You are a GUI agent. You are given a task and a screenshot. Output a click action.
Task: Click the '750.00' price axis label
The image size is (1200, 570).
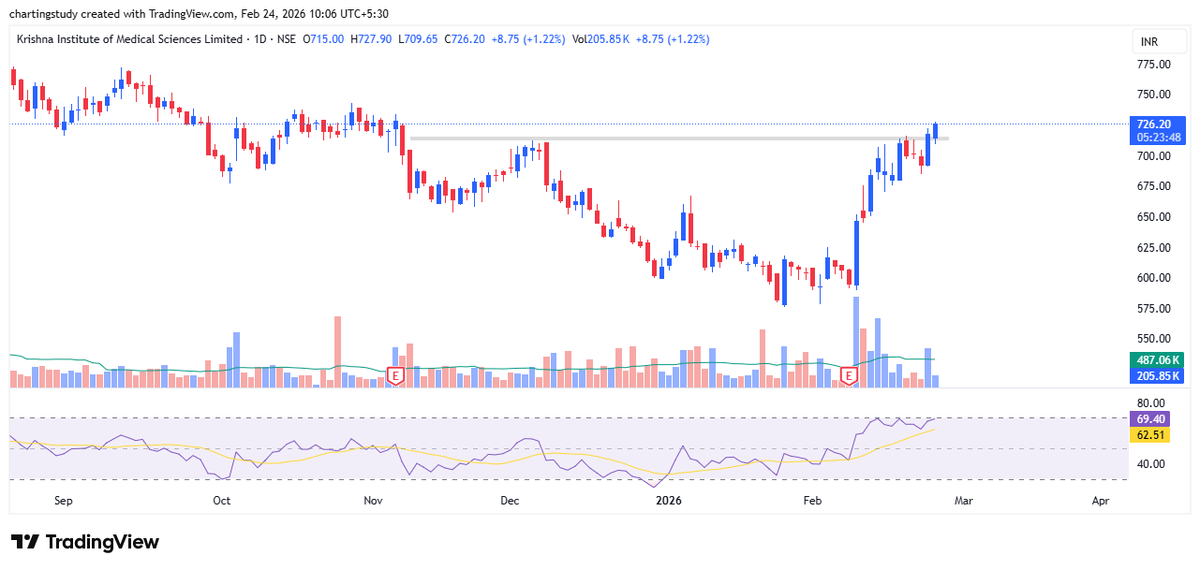[x=1154, y=95]
